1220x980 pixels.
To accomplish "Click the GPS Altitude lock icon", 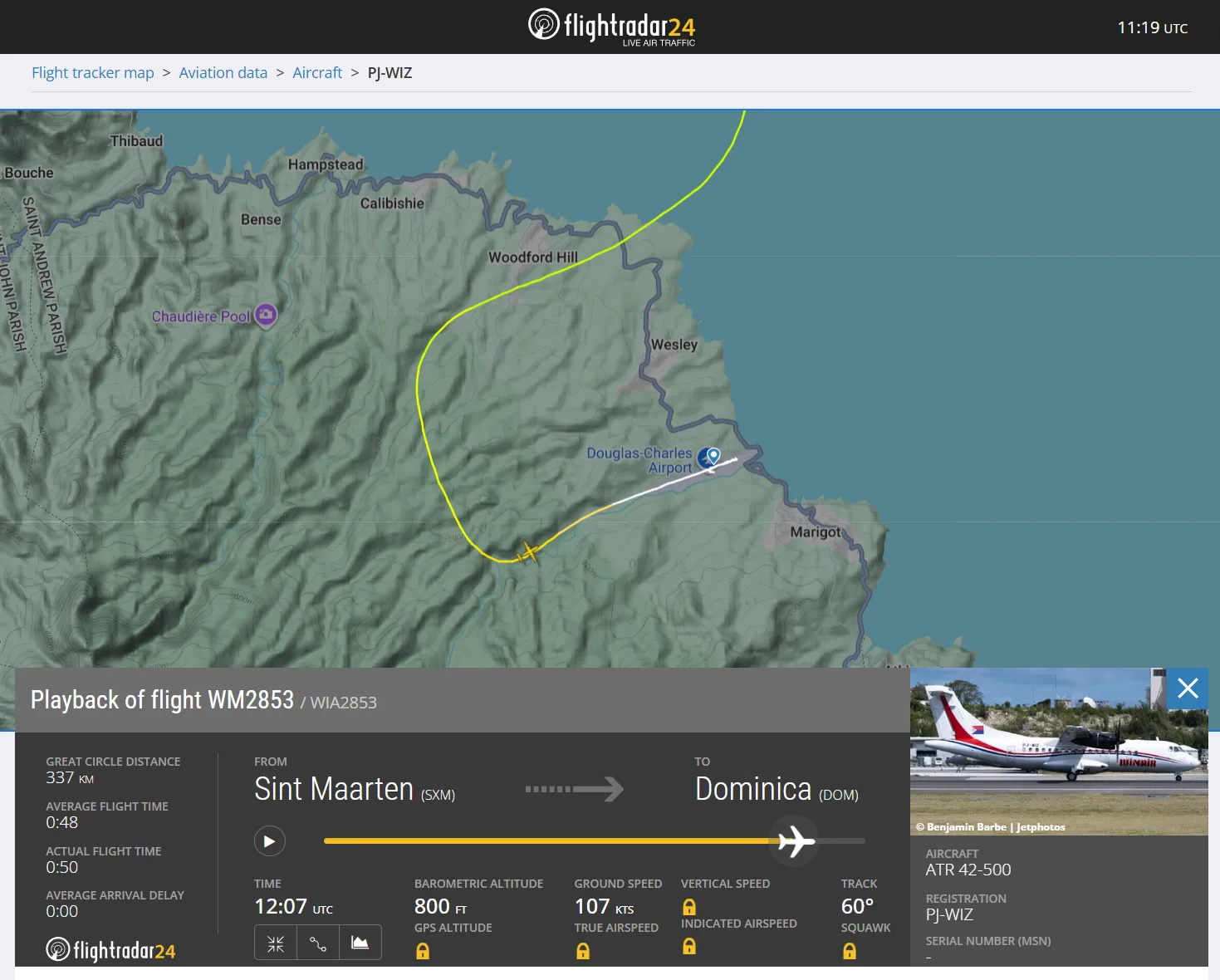I will 423,951.
